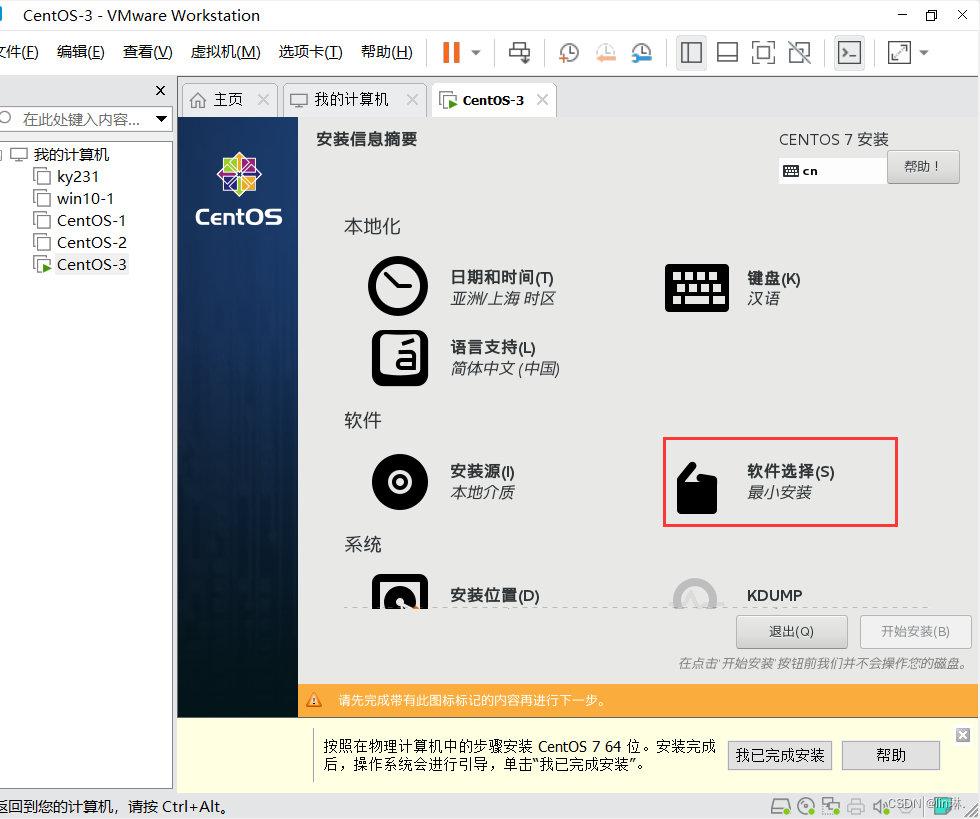The height and width of the screenshot is (819, 980).
Task: Open 语言支持(L) language icon
Action: (x=400, y=358)
